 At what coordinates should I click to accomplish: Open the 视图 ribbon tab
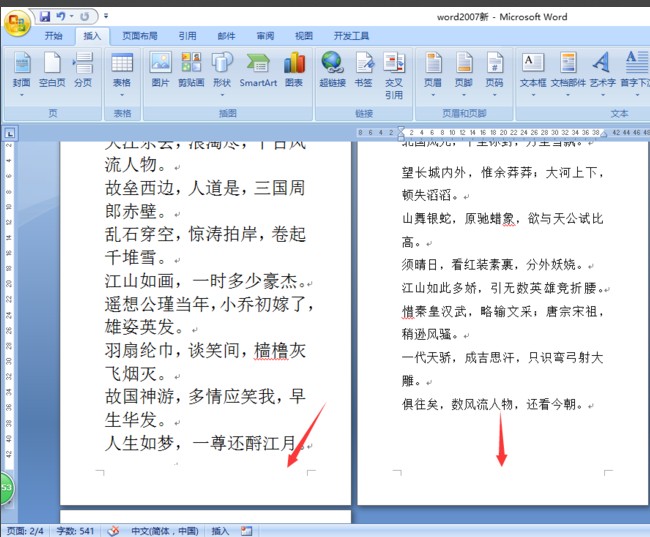click(x=303, y=36)
